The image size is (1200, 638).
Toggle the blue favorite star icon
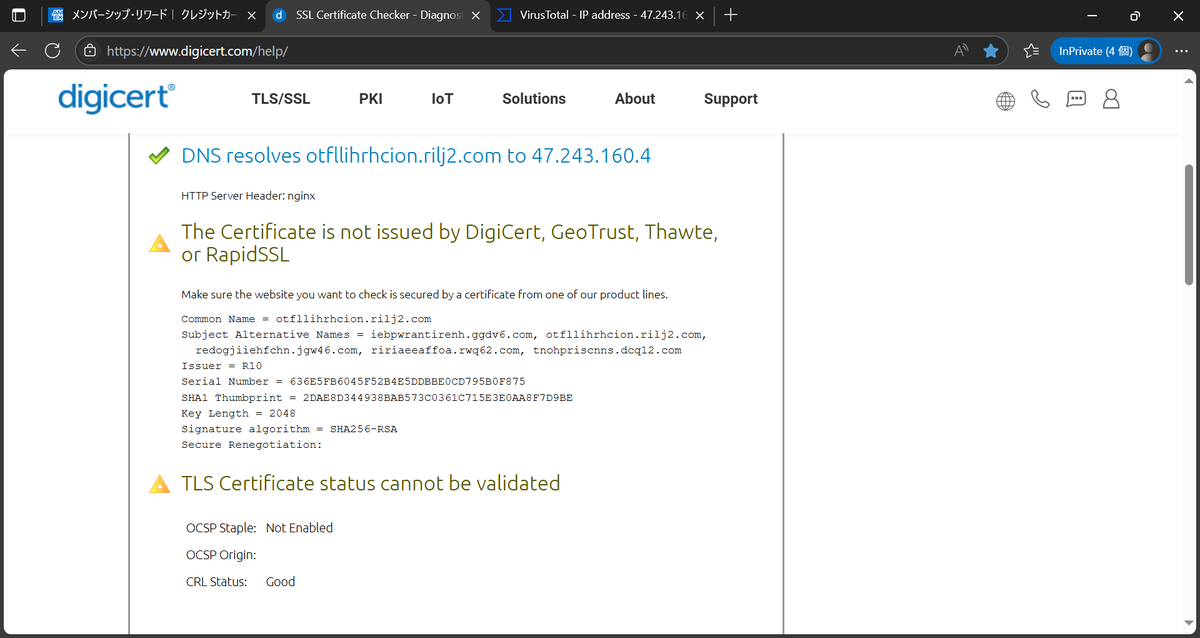pos(990,51)
